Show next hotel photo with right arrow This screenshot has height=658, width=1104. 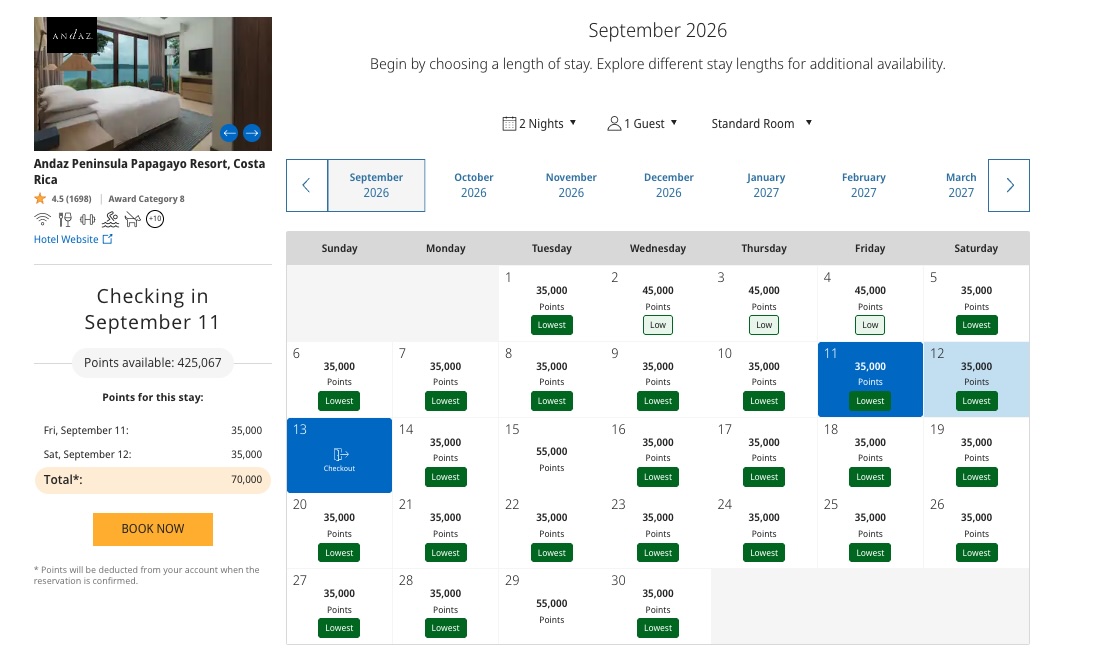point(252,132)
